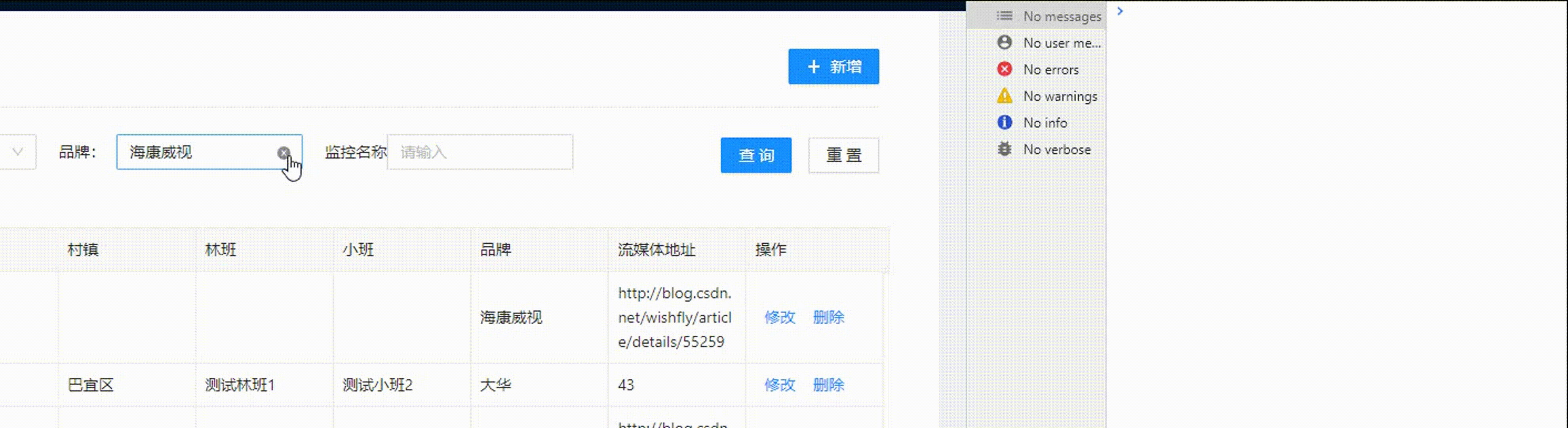This screenshot has height=428, width=1568.
Task: Click 删除 link in 海康威视 row
Action: click(x=828, y=317)
